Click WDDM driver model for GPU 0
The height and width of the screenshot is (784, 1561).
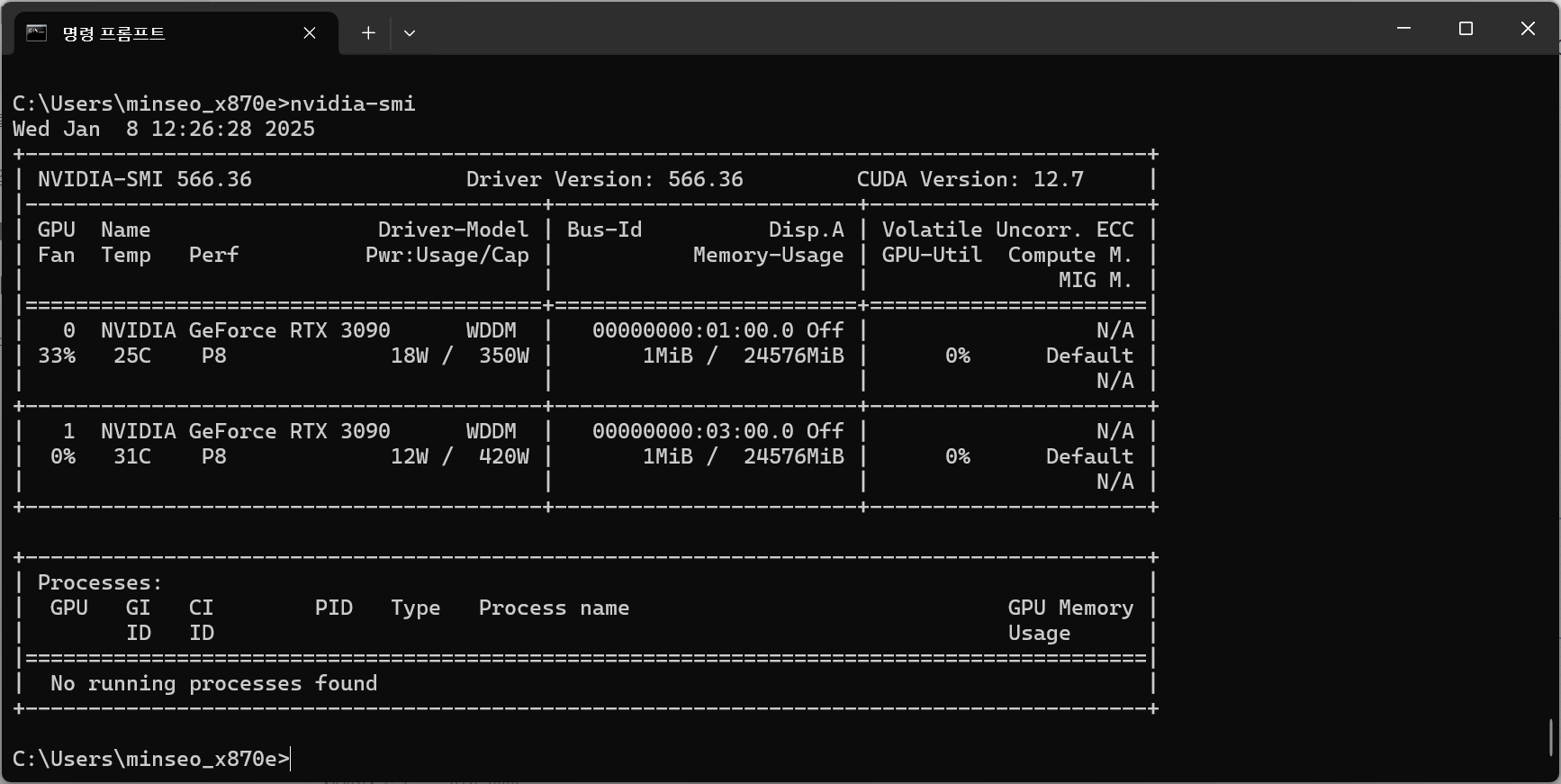click(492, 330)
